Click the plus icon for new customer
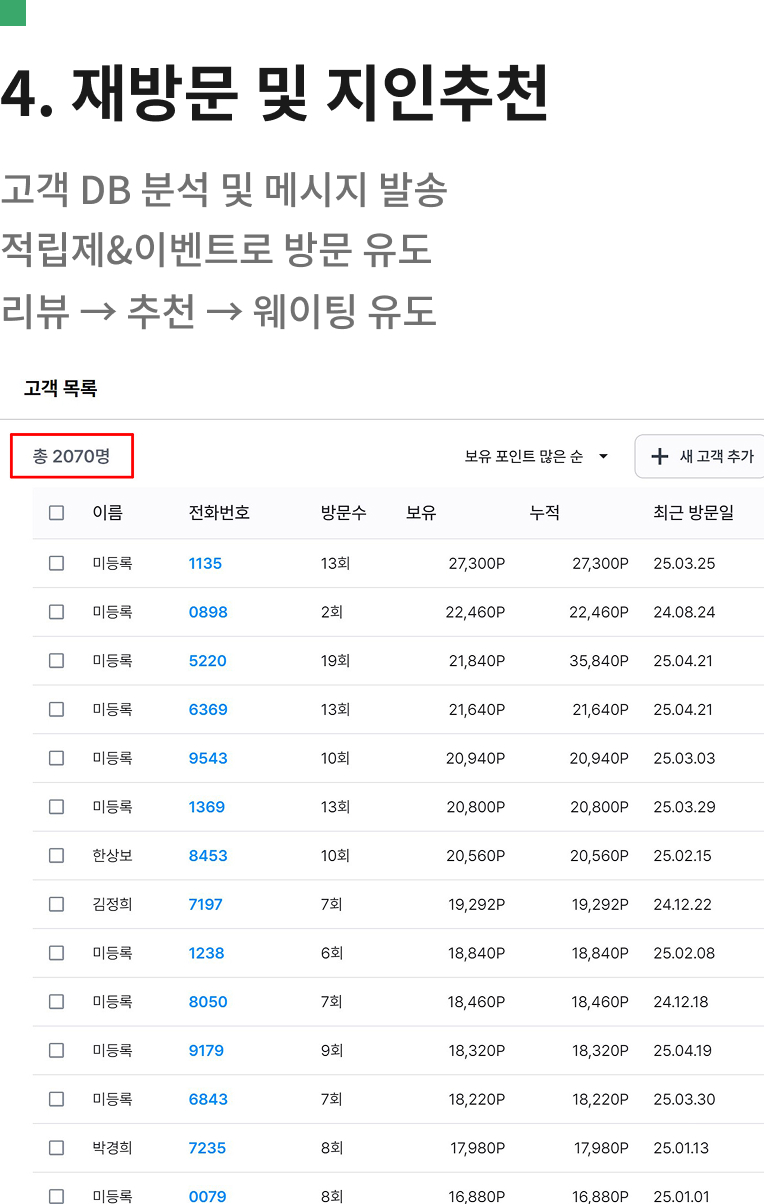764x1204 pixels. click(659, 457)
